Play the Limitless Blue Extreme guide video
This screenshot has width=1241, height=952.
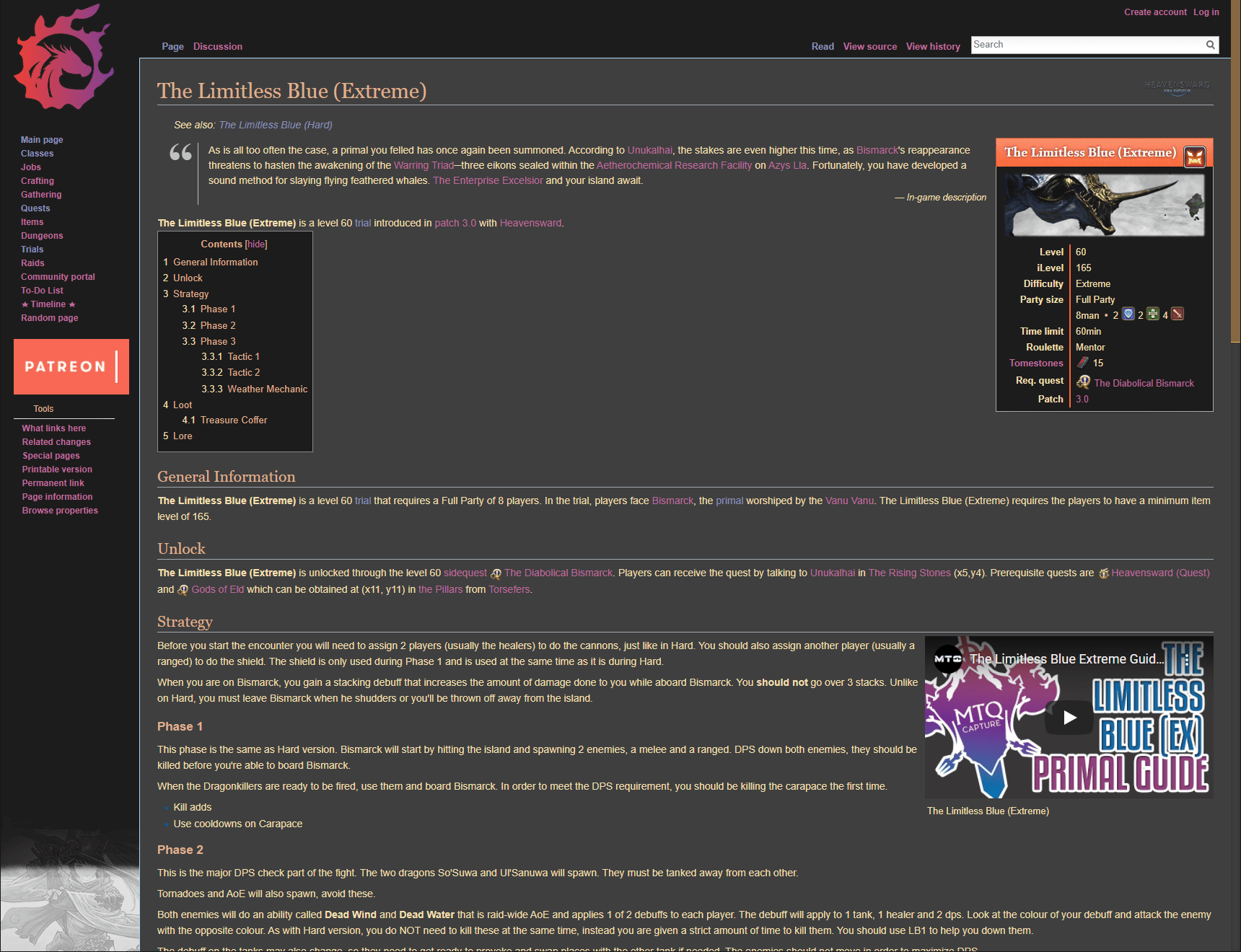(x=1069, y=718)
